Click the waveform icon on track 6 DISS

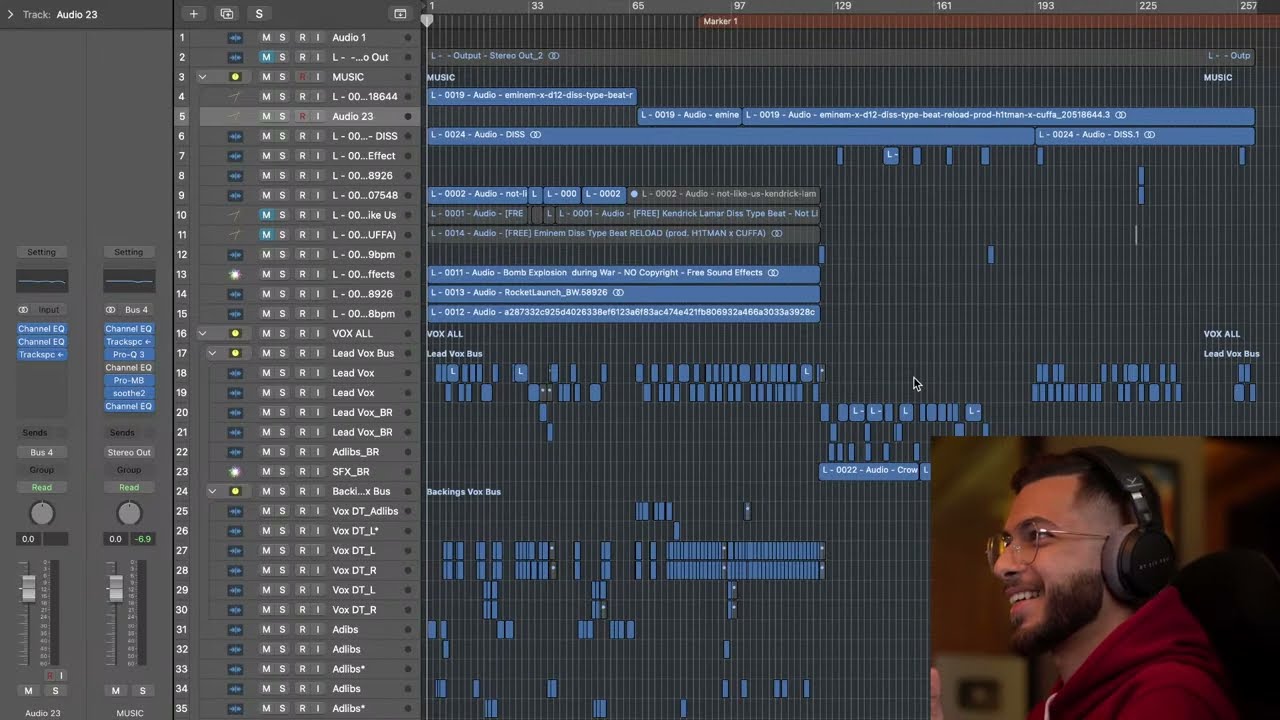click(x=235, y=136)
